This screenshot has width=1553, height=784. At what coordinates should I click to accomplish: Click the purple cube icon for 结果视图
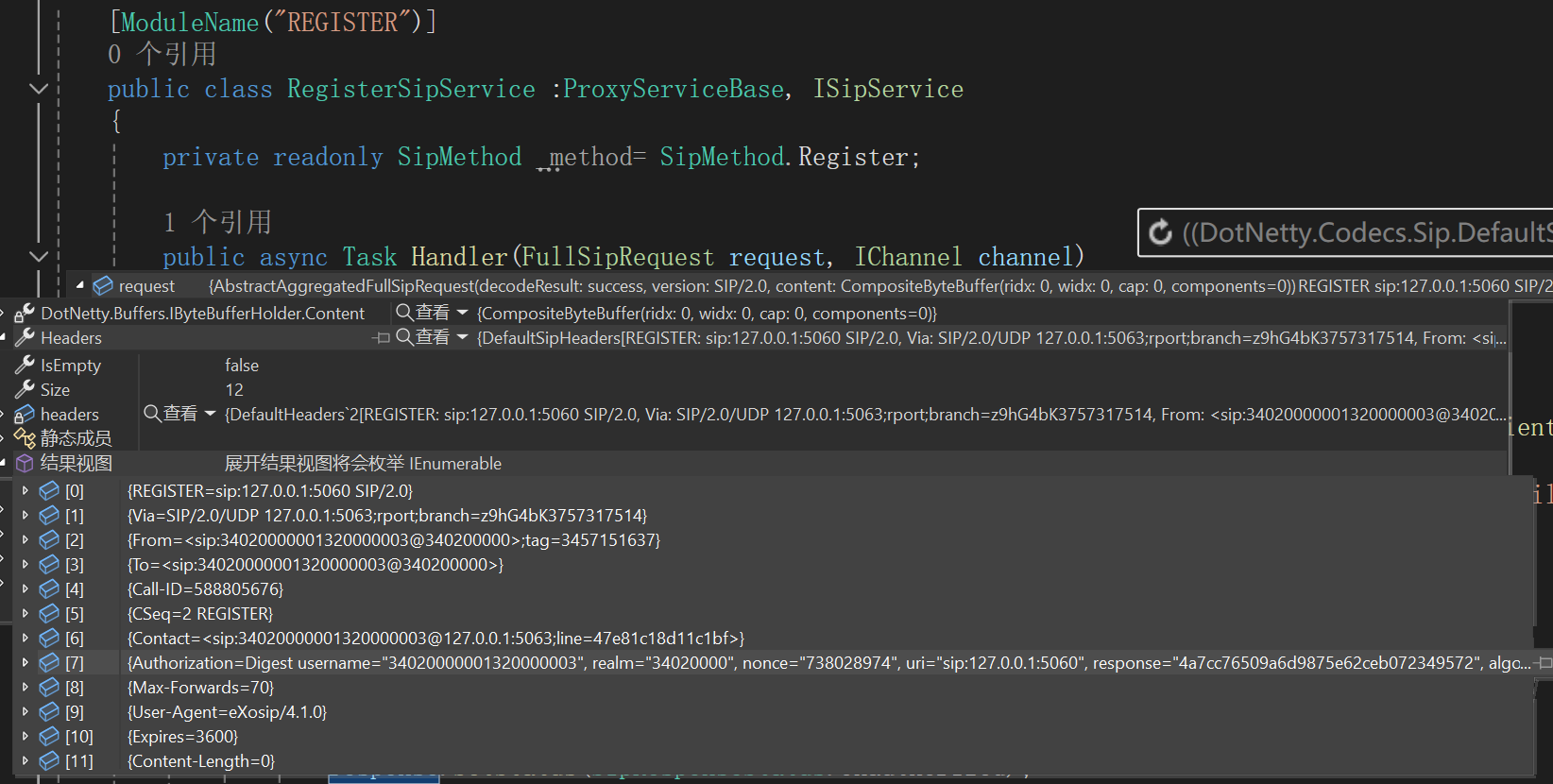pos(25,463)
